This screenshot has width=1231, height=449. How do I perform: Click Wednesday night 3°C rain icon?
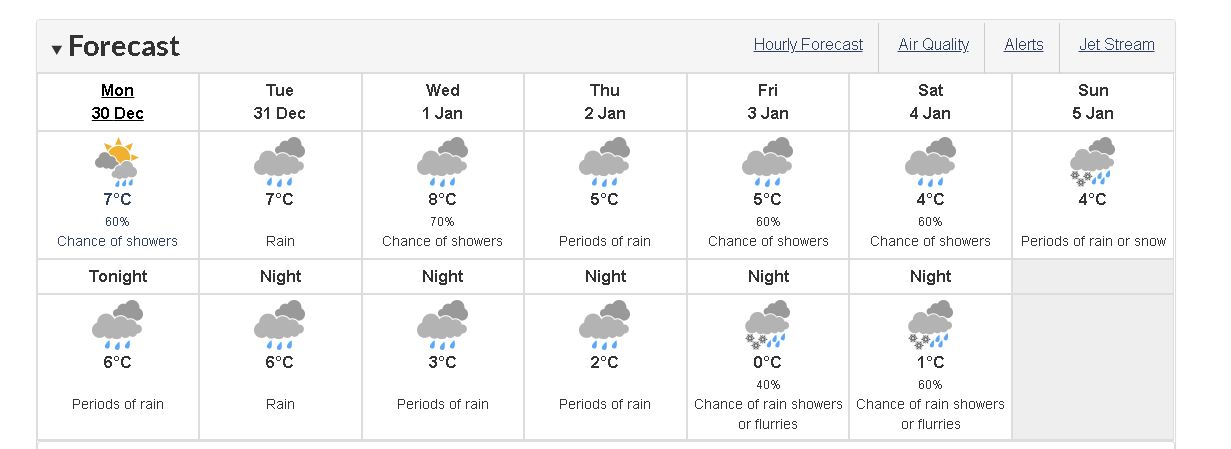coord(442,326)
